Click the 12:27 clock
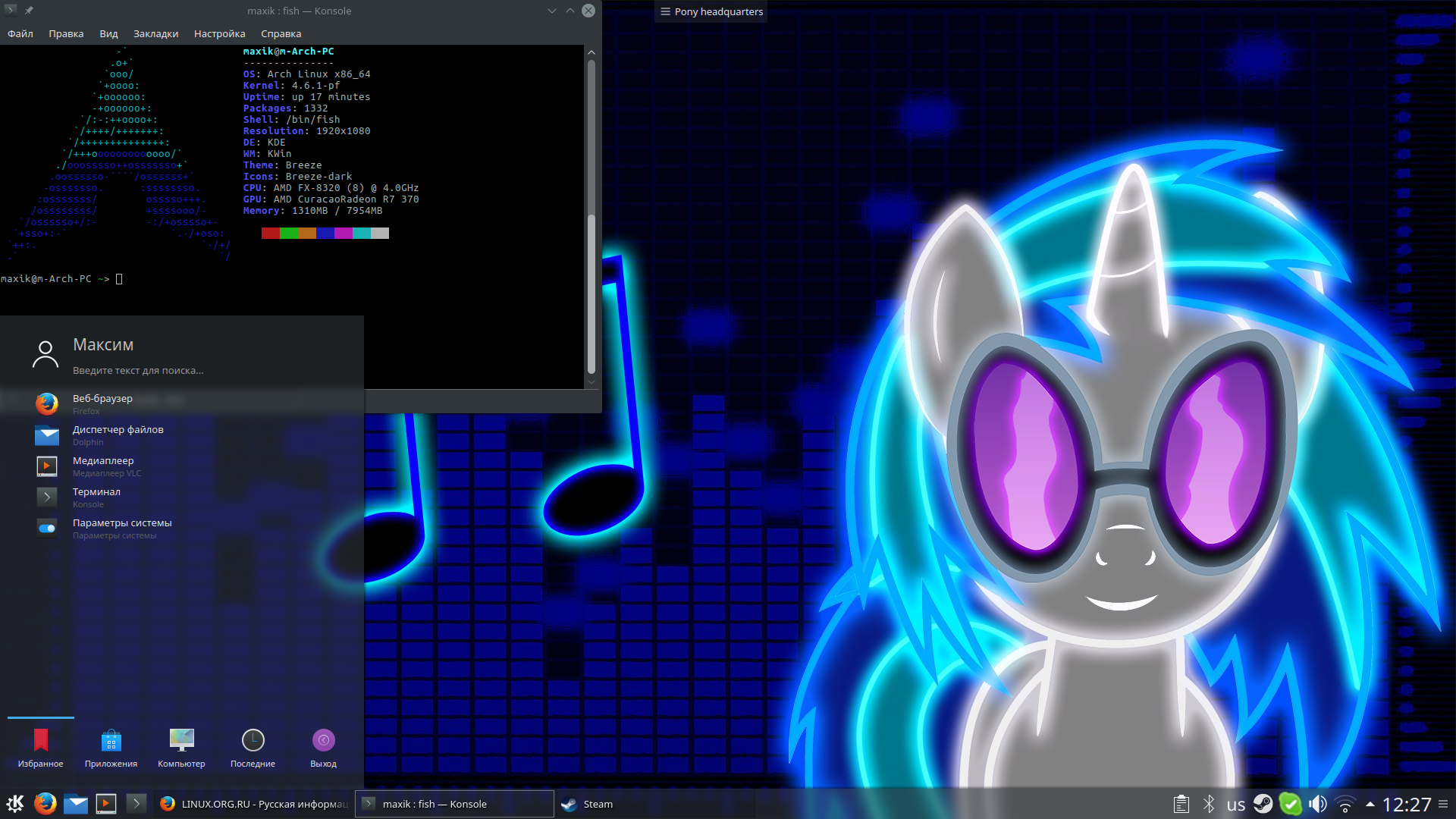 coord(1407,805)
